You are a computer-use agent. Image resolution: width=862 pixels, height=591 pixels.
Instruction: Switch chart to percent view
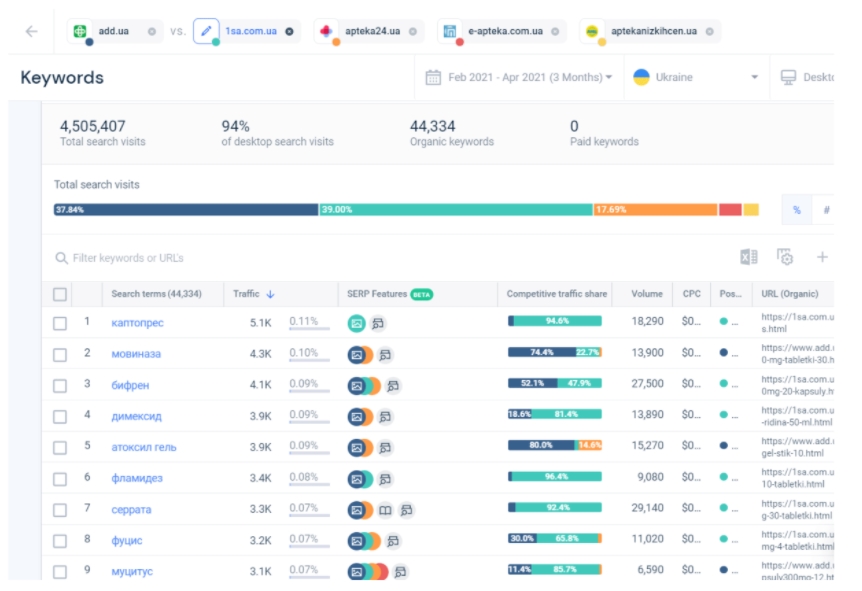(797, 210)
